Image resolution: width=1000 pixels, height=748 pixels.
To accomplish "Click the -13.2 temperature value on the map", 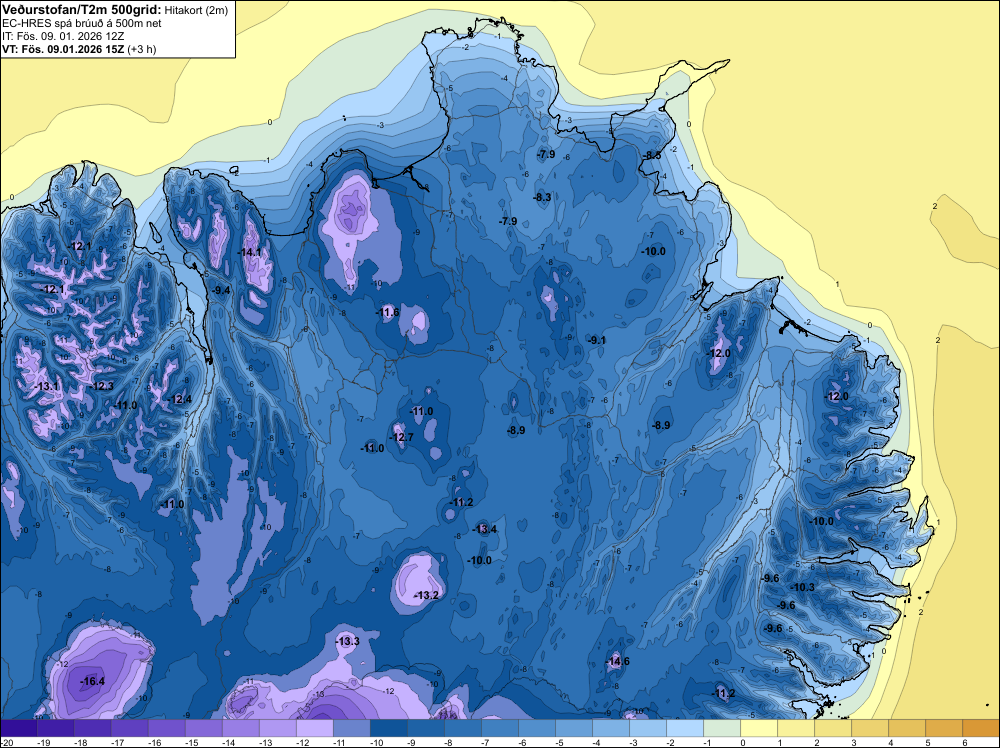I will pos(427,596).
